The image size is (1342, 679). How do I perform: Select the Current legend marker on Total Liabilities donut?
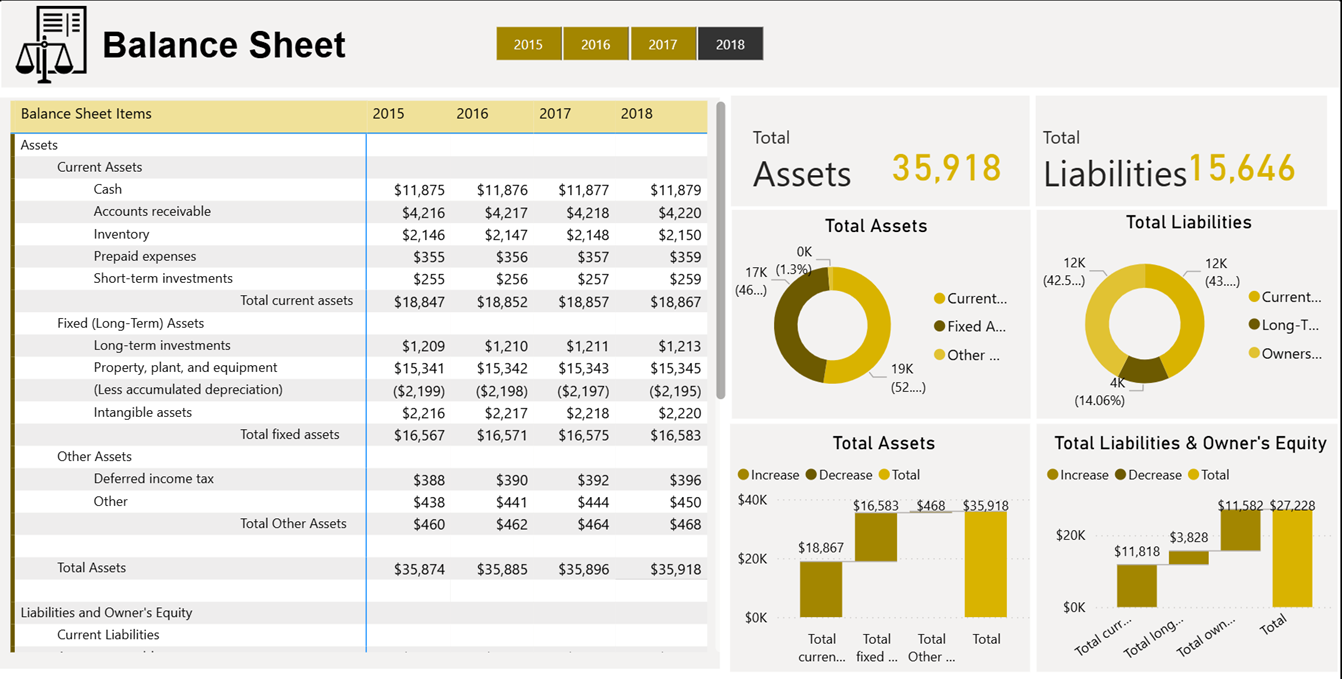pyautogui.click(x=1253, y=296)
